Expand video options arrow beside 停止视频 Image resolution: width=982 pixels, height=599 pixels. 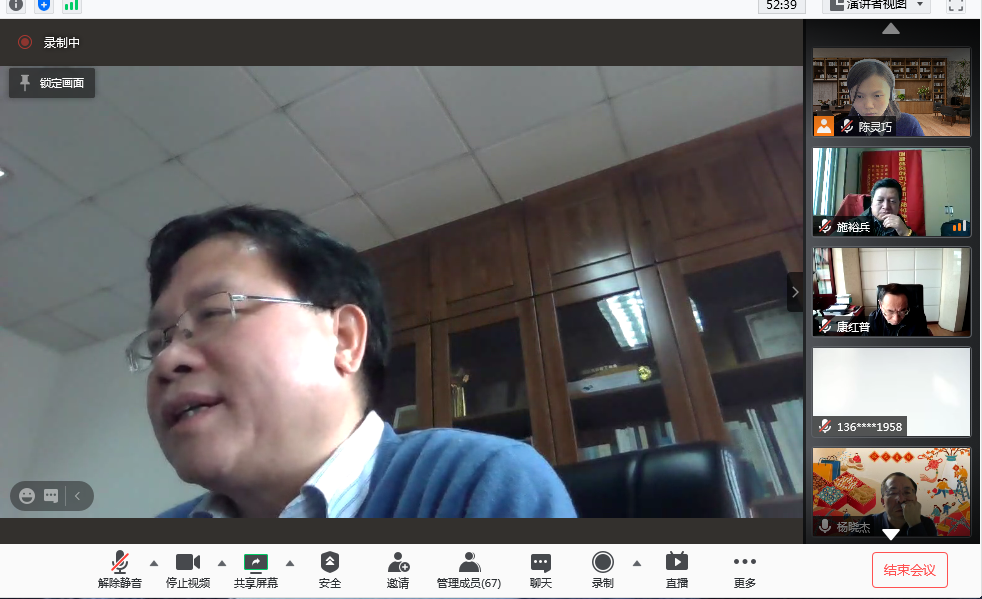click(222, 562)
